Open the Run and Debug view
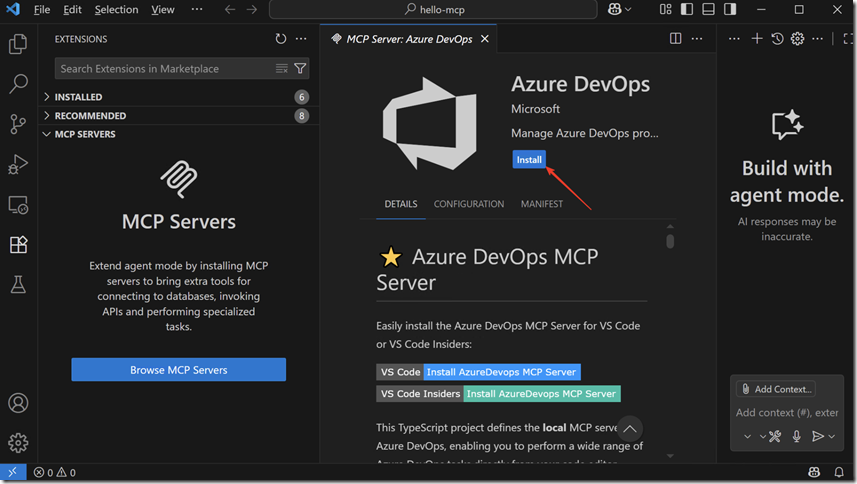Screen dimensions: 857x484 [x=18, y=164]
